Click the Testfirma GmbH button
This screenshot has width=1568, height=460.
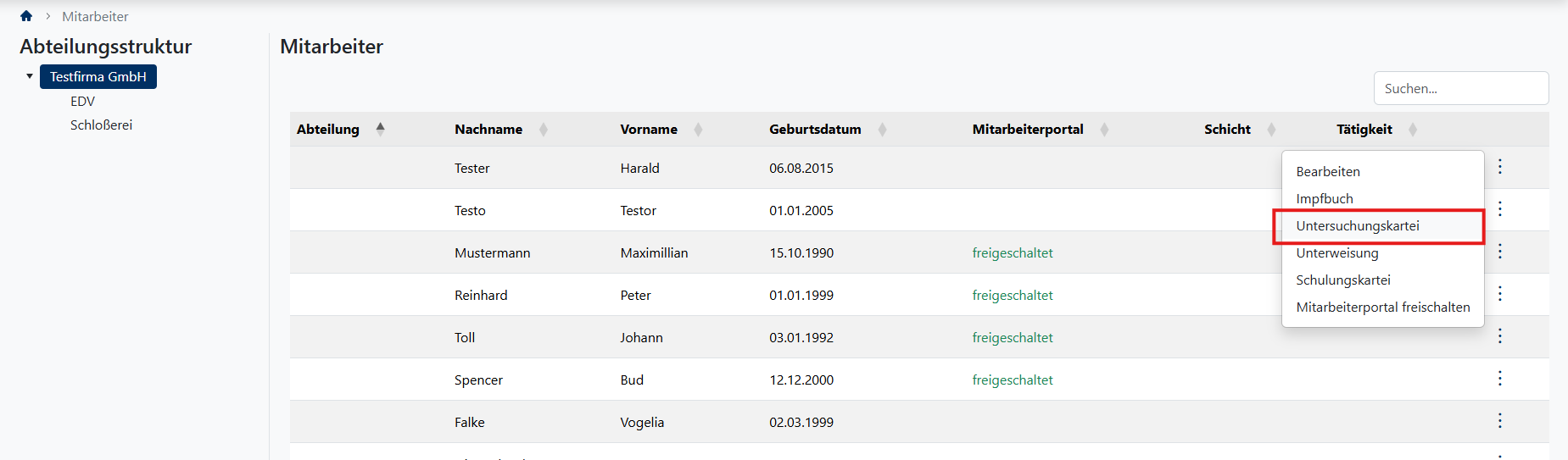98,77
